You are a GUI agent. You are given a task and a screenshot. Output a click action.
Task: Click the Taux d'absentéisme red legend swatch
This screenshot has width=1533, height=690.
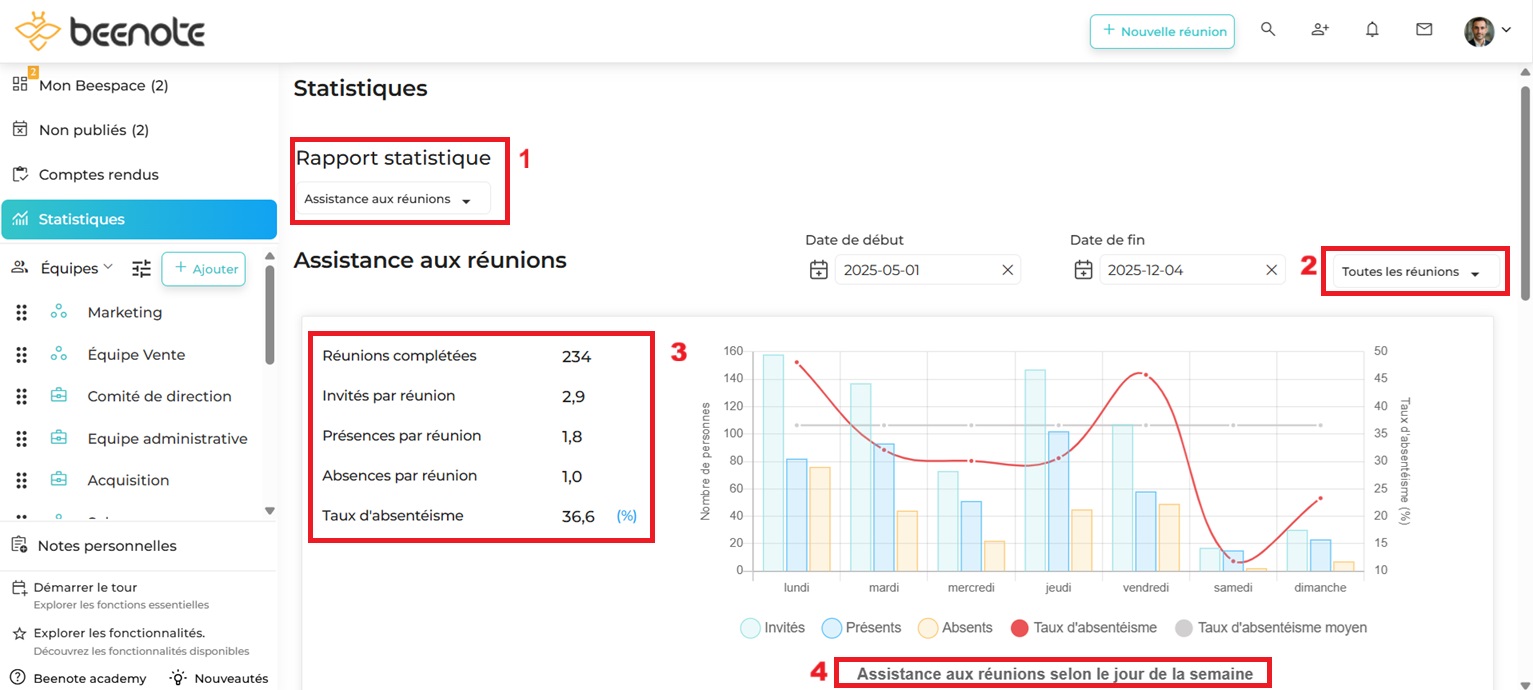pos(1019,628)
